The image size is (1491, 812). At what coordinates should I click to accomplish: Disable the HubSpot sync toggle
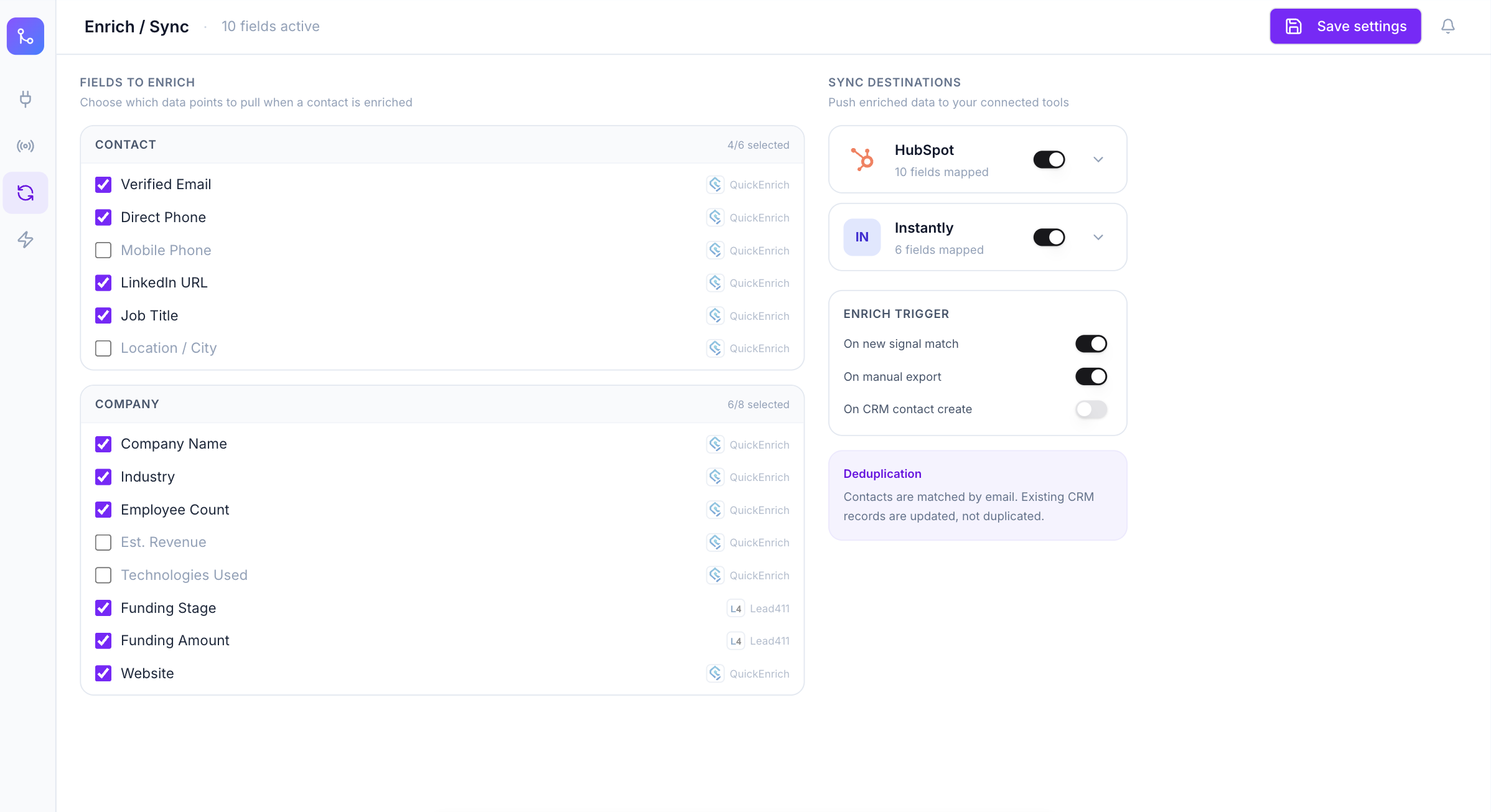coord(1049,159)
